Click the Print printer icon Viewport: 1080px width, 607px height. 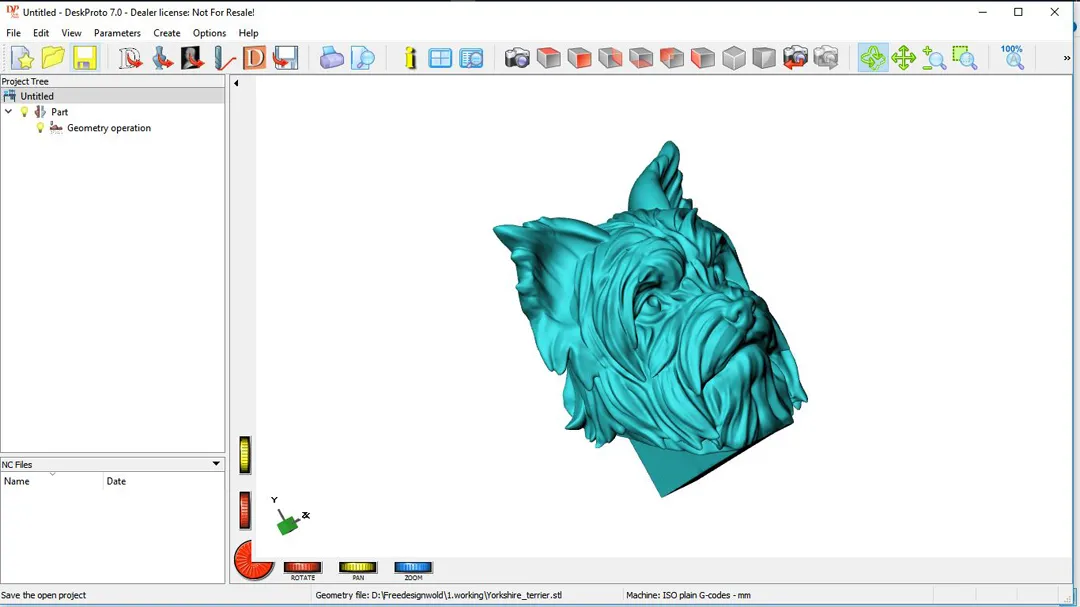click(x=332, y=58)
